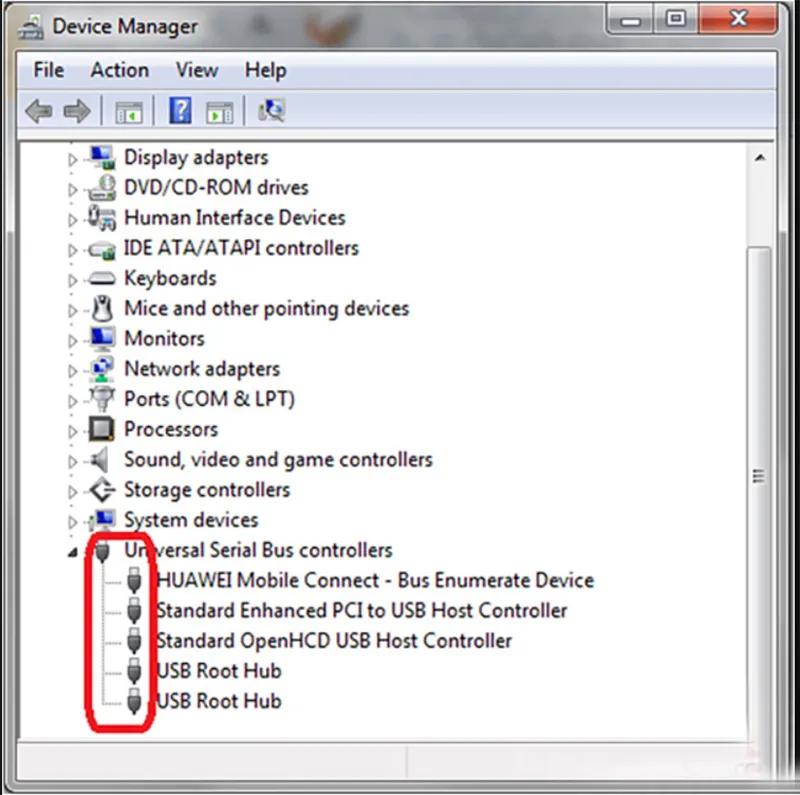Viewport: 800px width, 795px height.
Task: Click Scan for hardware changes icon
Action: (x=271, y=111)
